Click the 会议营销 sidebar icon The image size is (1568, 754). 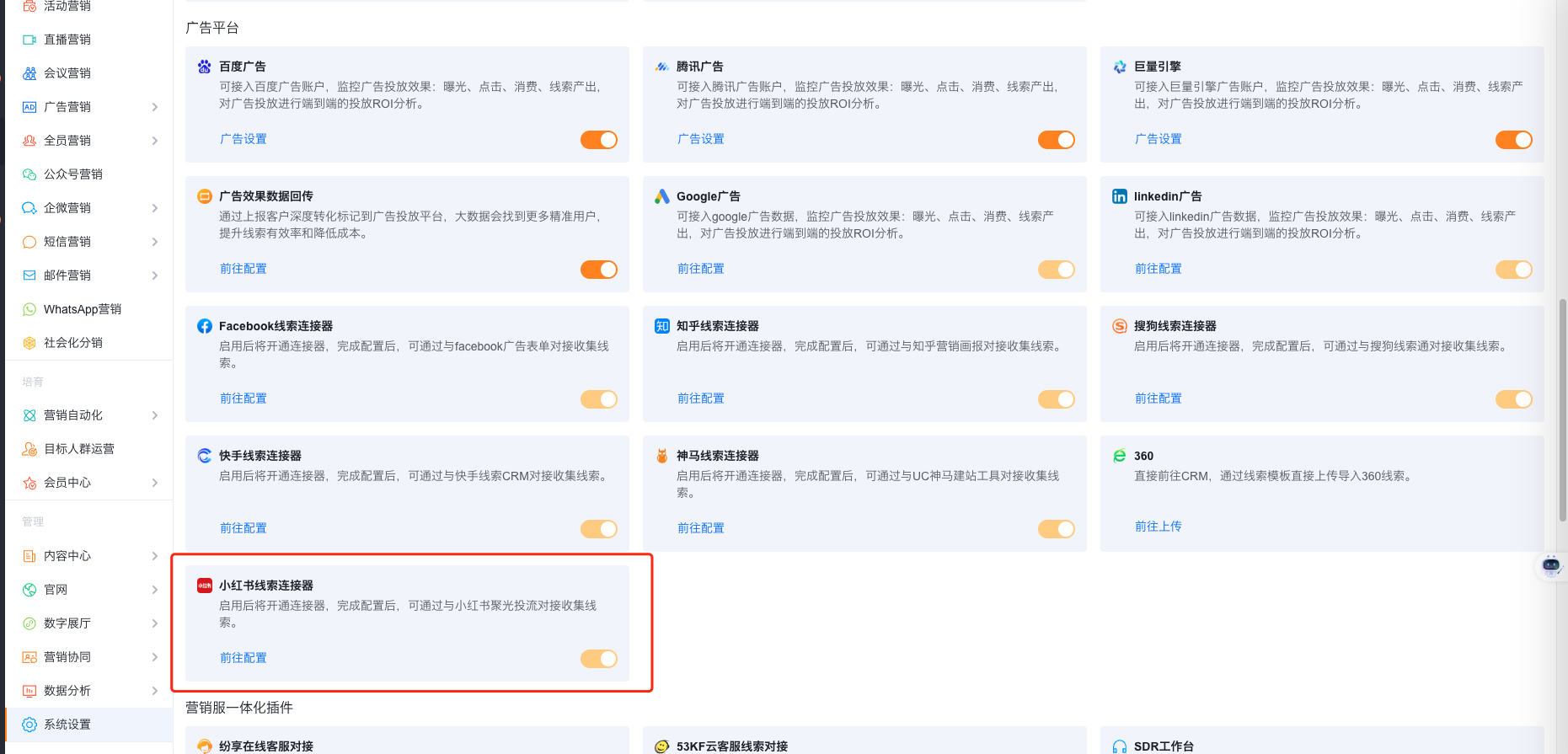[x=29, y=73]
